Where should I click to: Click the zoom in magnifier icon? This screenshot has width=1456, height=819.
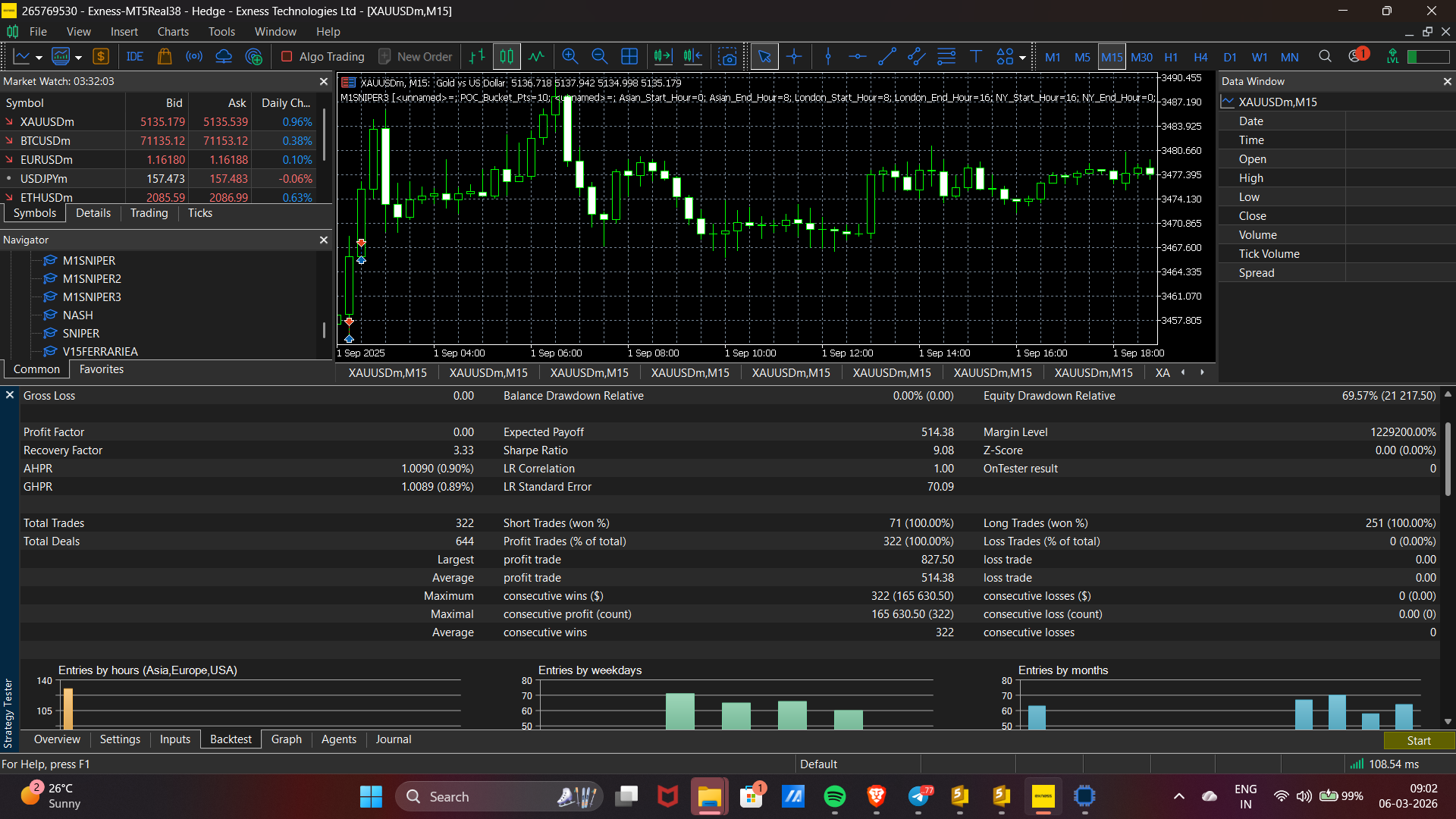(x=570, y=56)
